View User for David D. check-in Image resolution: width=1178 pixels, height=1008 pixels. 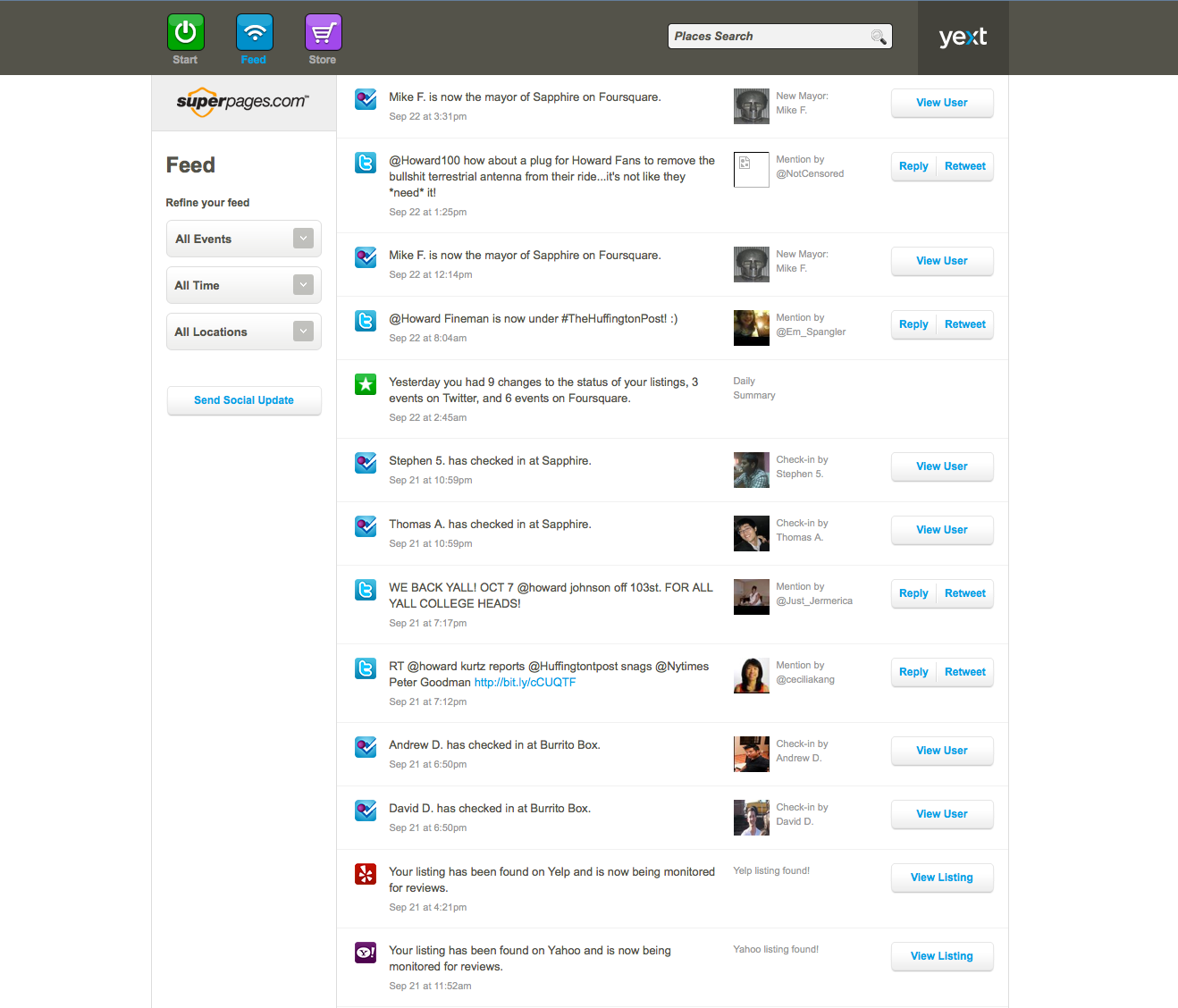(942, 814)
